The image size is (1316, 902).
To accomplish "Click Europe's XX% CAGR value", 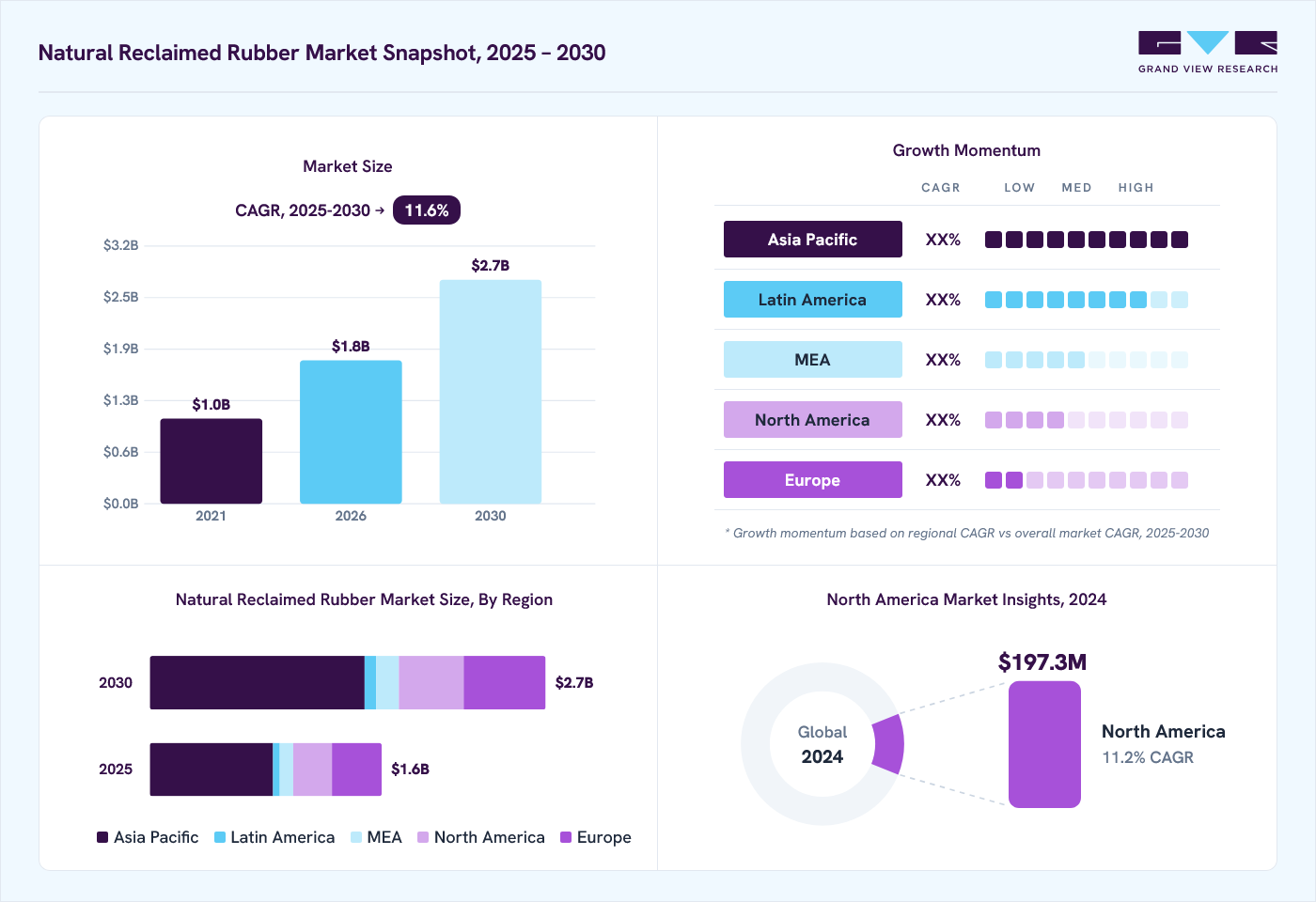I will click(x=943, y=480).
